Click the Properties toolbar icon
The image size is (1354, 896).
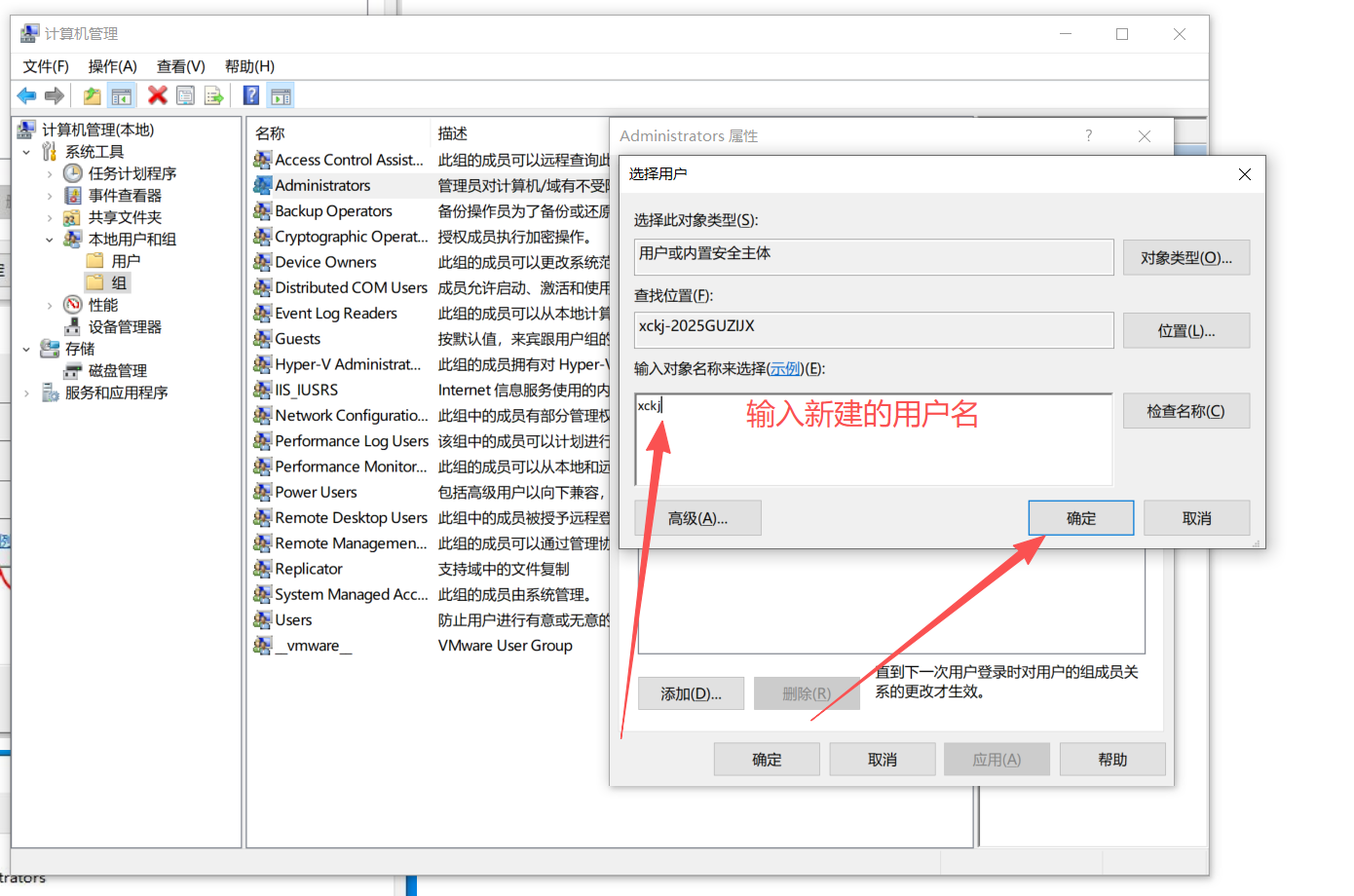point(185,95)
